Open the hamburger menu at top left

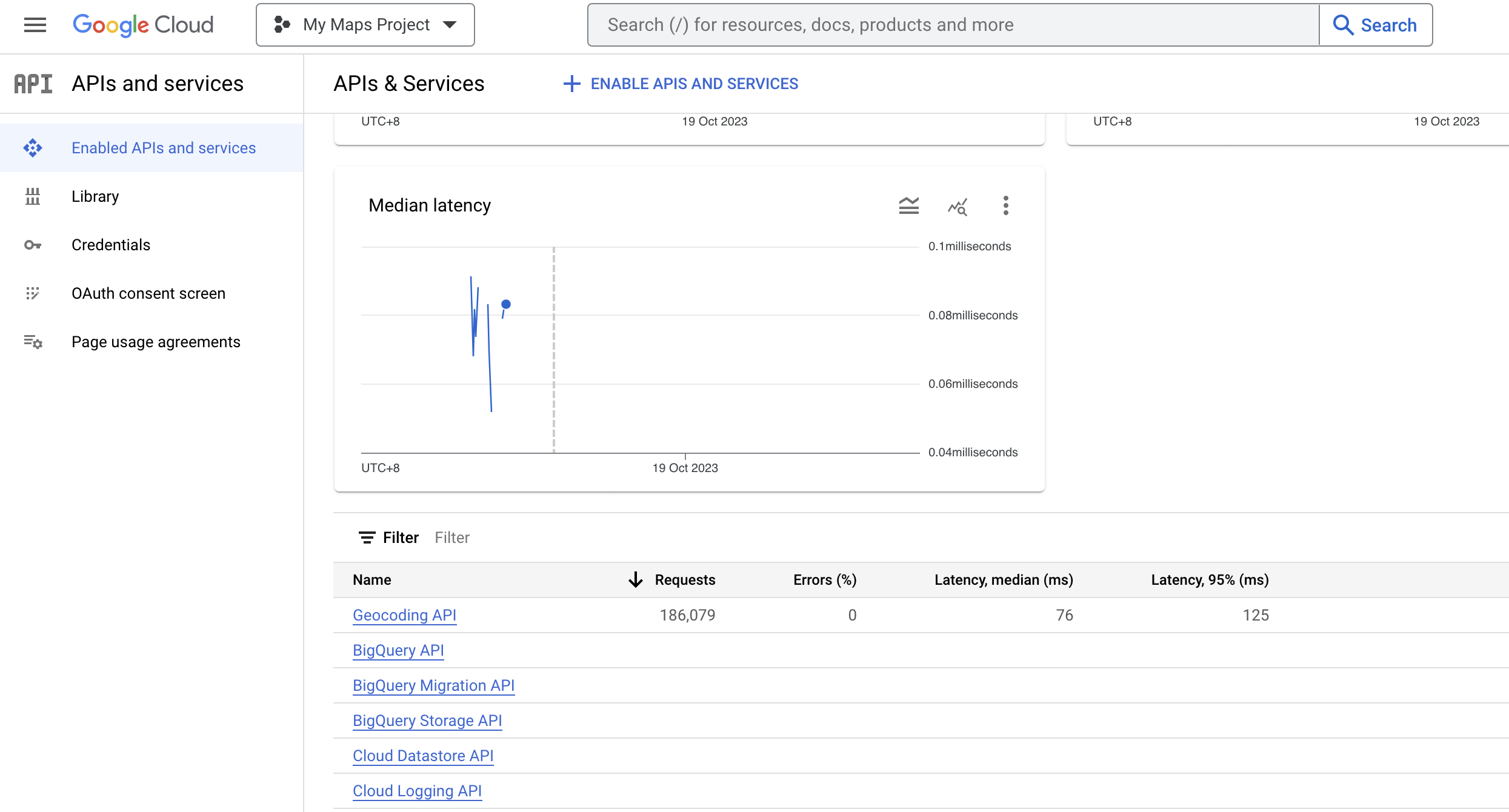[35, 25]
